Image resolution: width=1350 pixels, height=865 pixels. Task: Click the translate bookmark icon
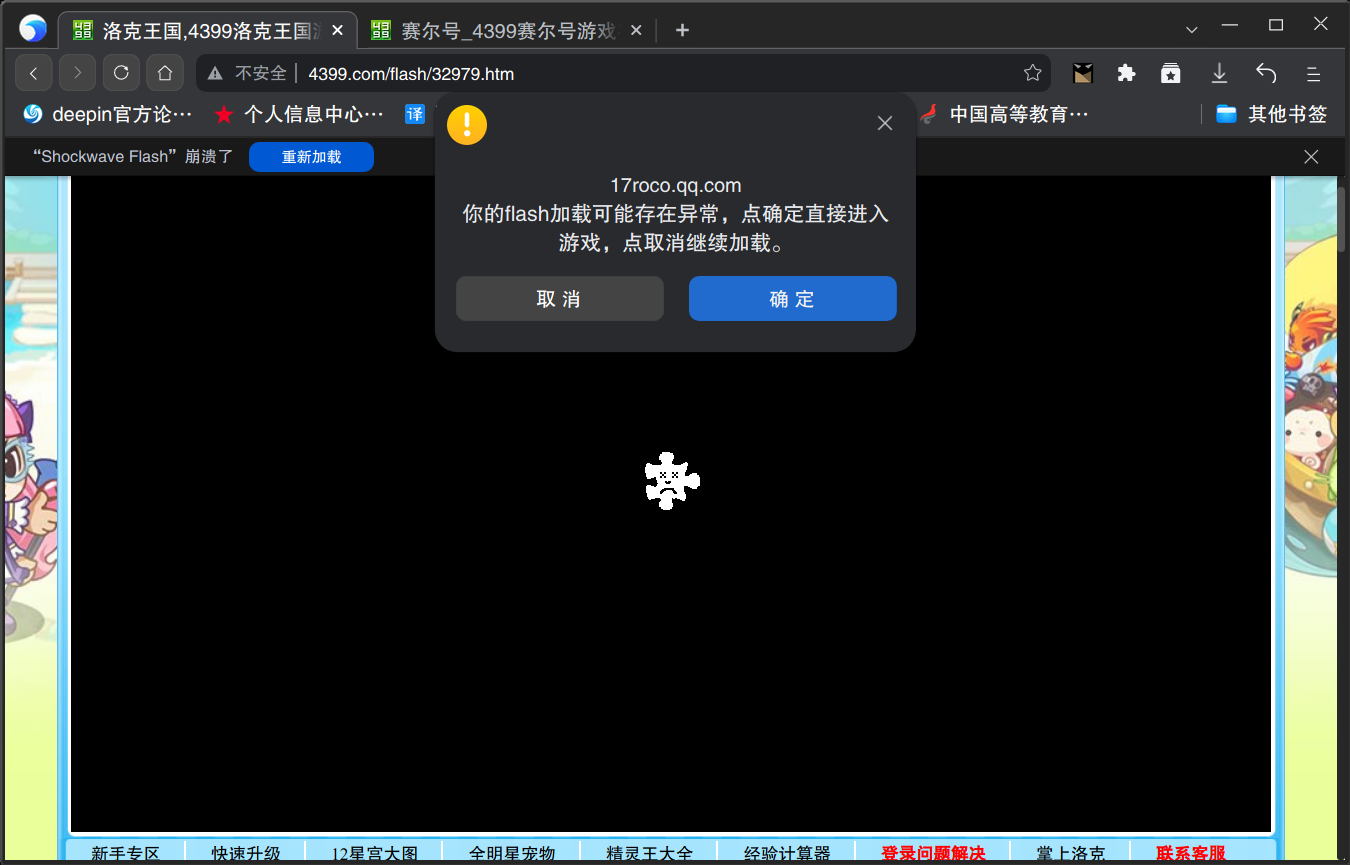(x=414, y=114)
